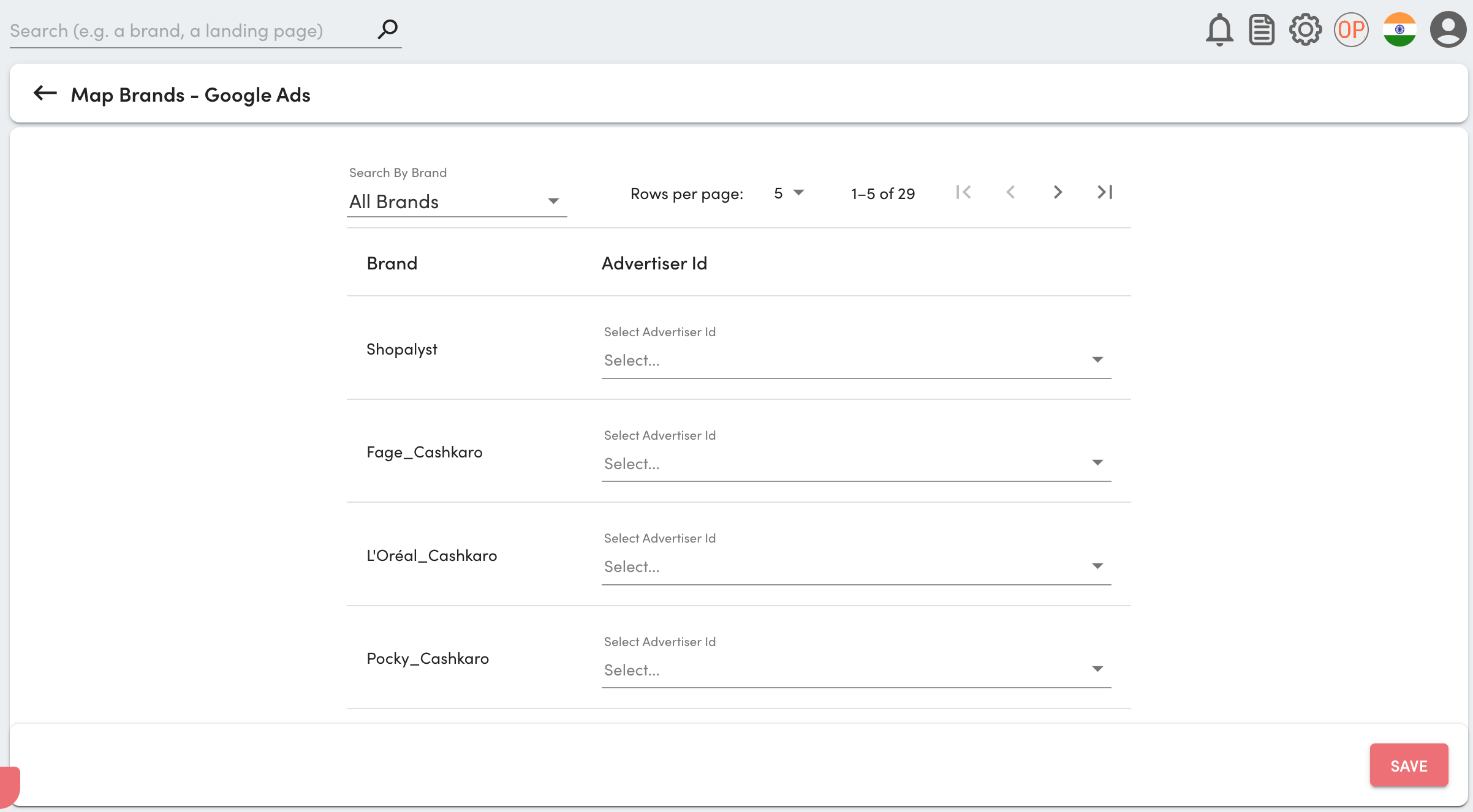
Task: Click the search magnifier icon
Action: 388,29
